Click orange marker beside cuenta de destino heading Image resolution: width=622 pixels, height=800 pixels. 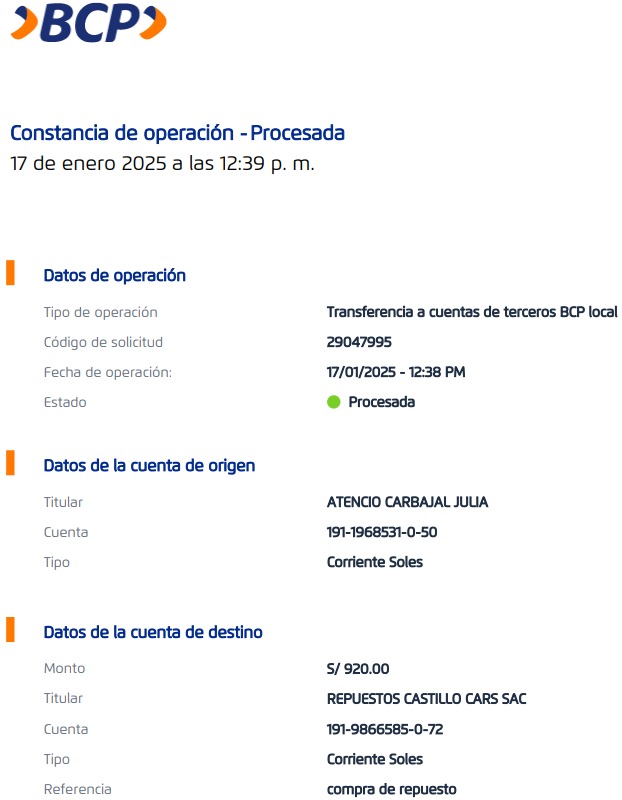pyautogui.click(x=11, y=630)
